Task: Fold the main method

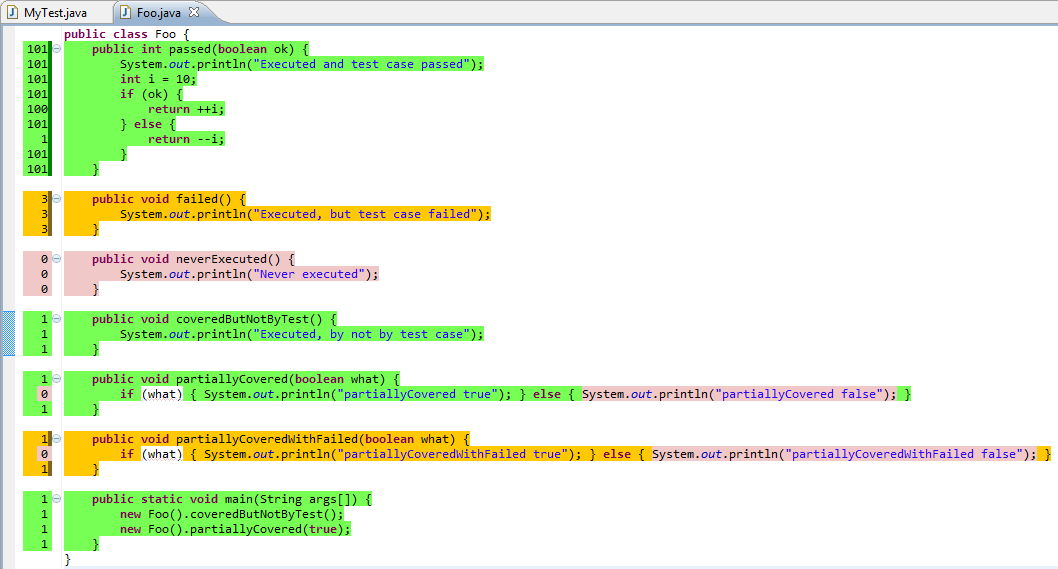Action: (57, 499)
